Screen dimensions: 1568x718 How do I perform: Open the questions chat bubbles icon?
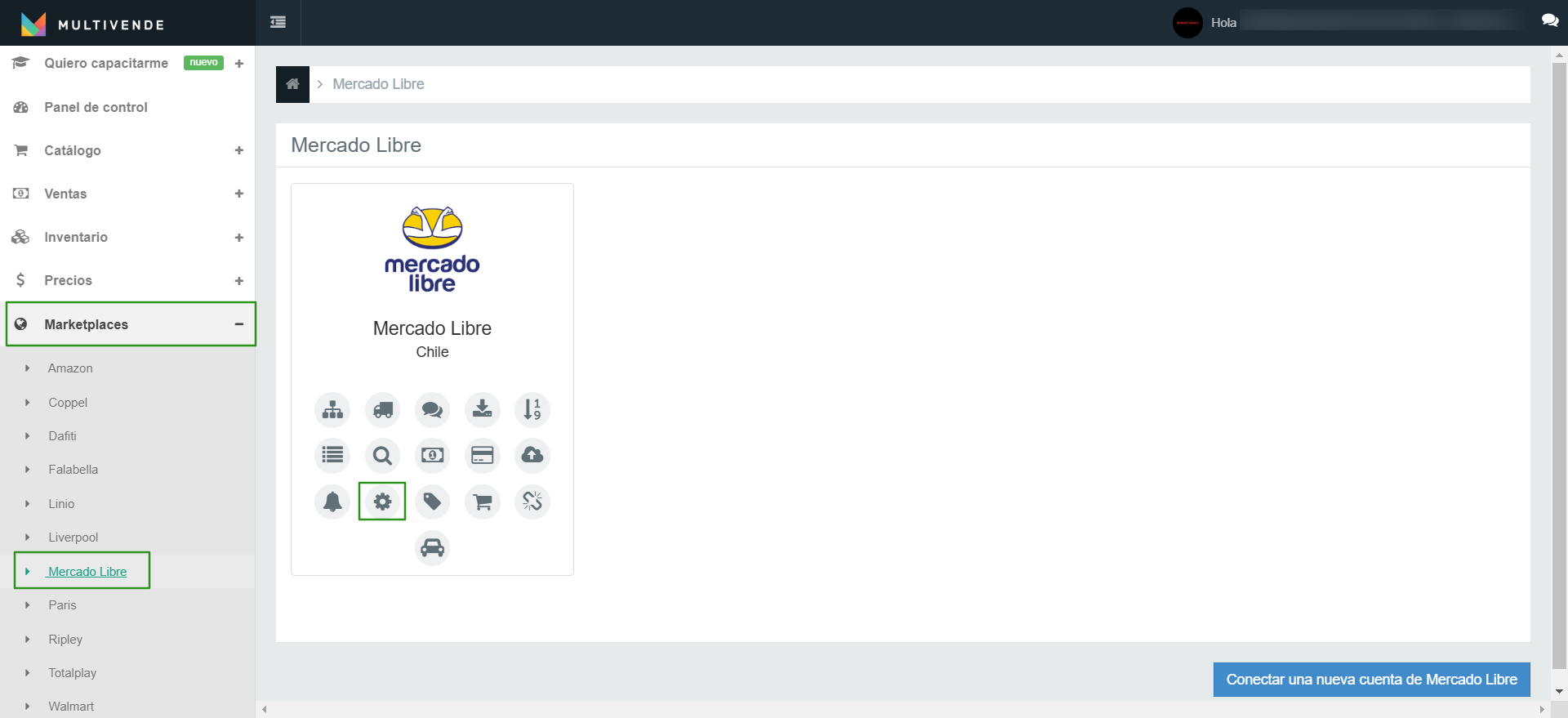[x=432, y=409]
